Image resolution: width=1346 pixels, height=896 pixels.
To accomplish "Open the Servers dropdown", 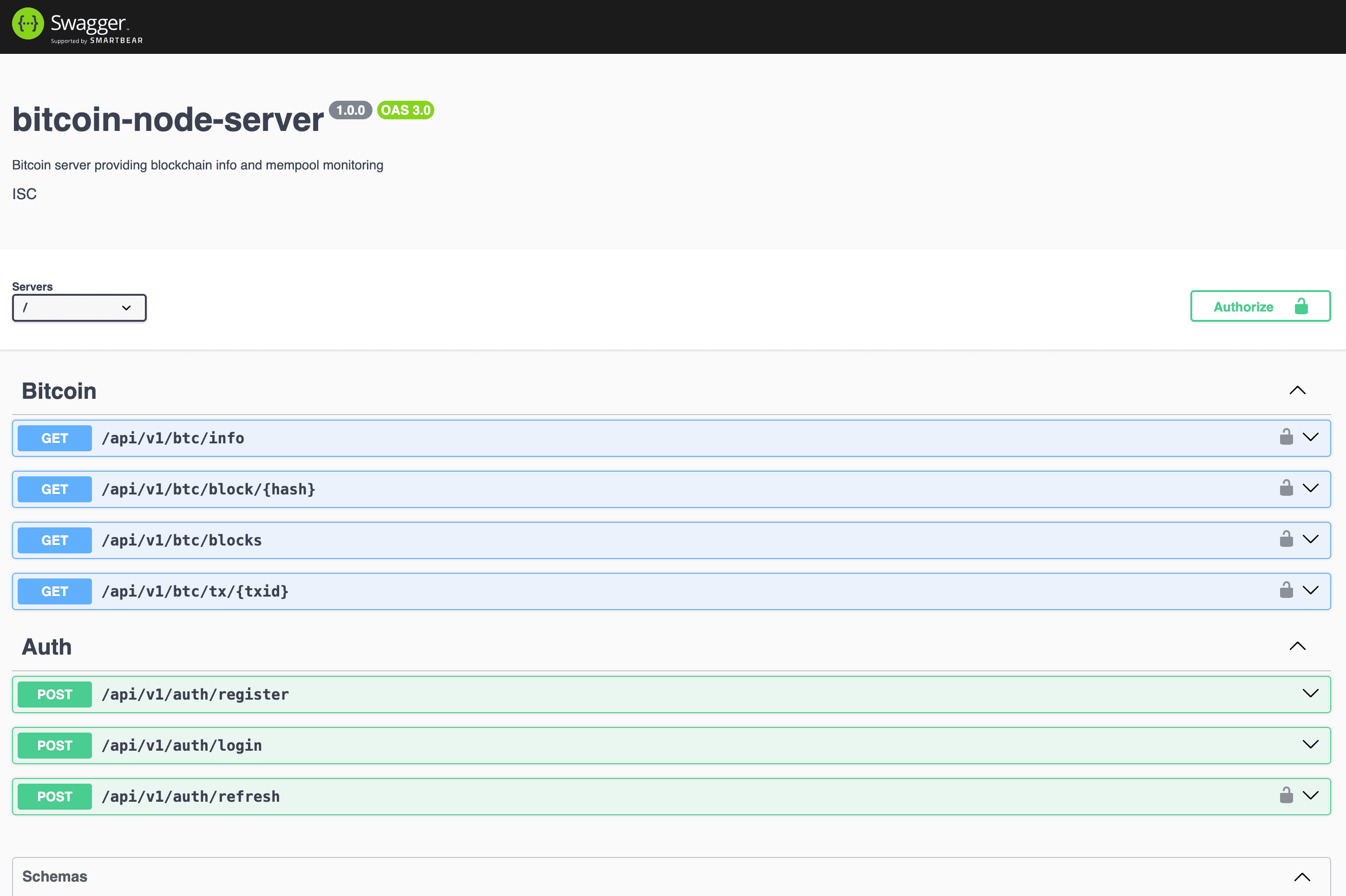I will tap(79, 308).
